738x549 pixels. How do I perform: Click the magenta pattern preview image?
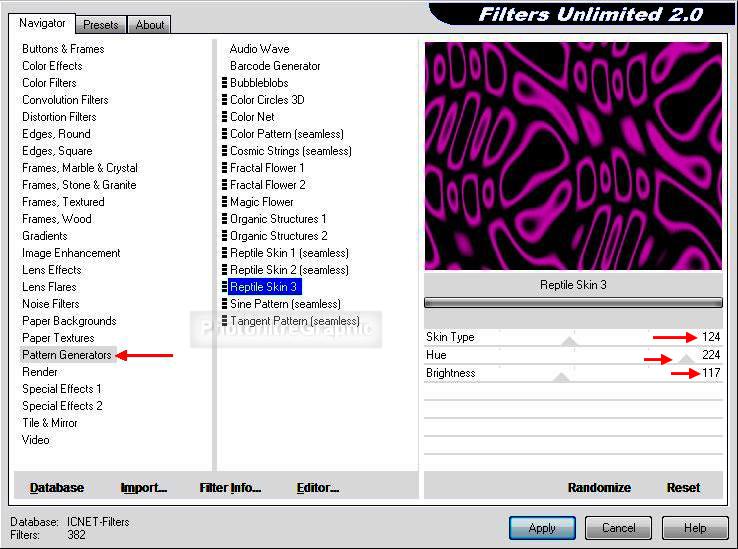(x=573, y=155)
